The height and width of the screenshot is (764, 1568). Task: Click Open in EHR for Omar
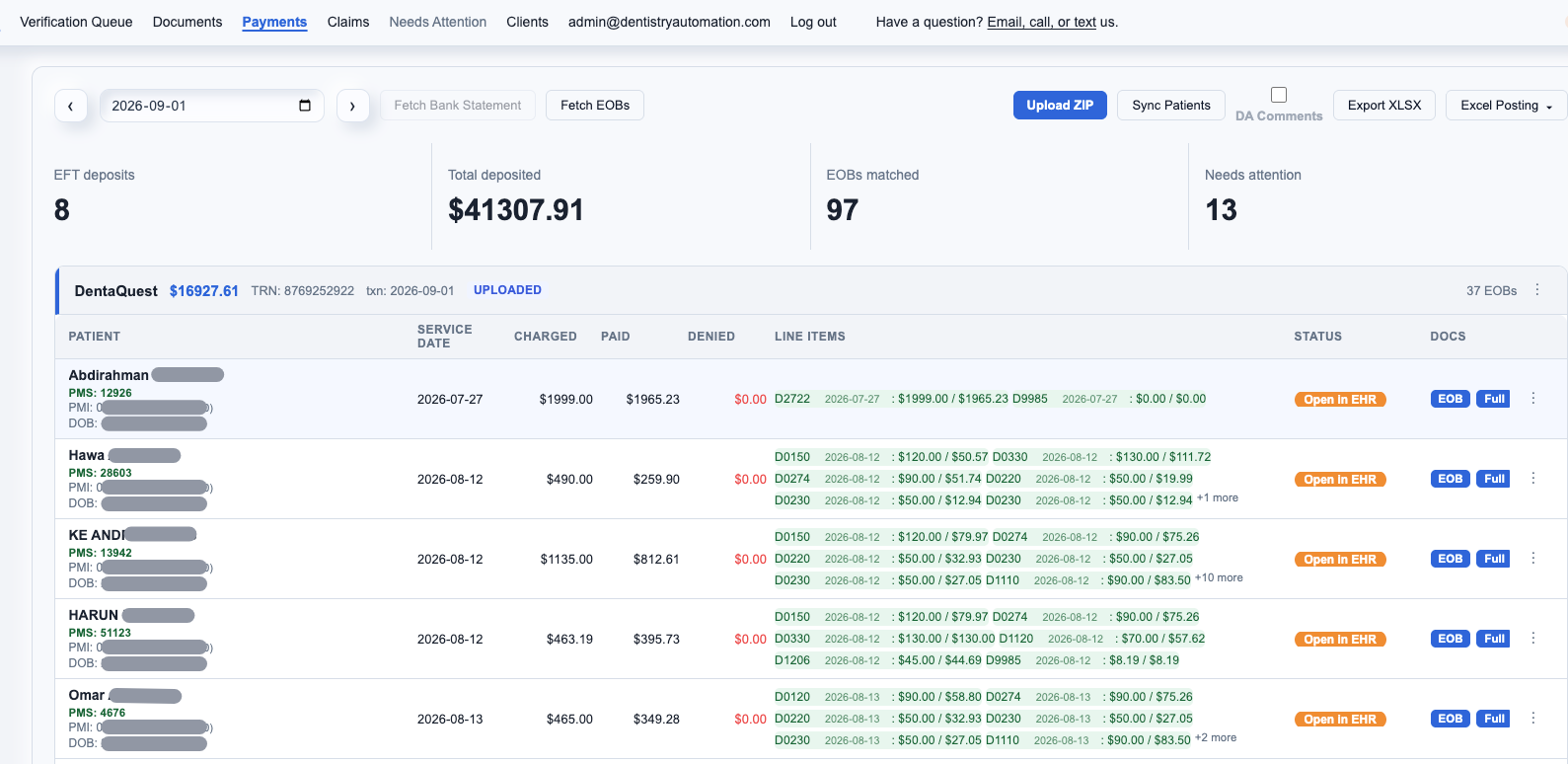1340,720
